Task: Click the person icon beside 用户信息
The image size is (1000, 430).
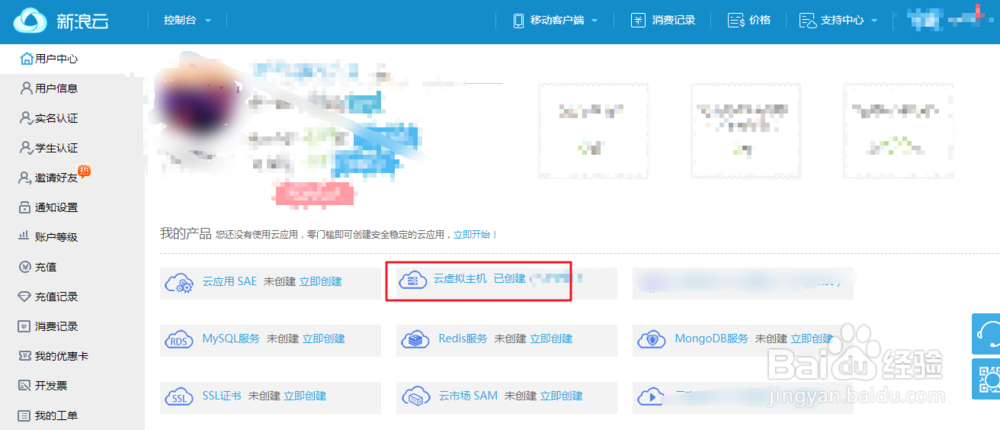Action: pos(26,88)
